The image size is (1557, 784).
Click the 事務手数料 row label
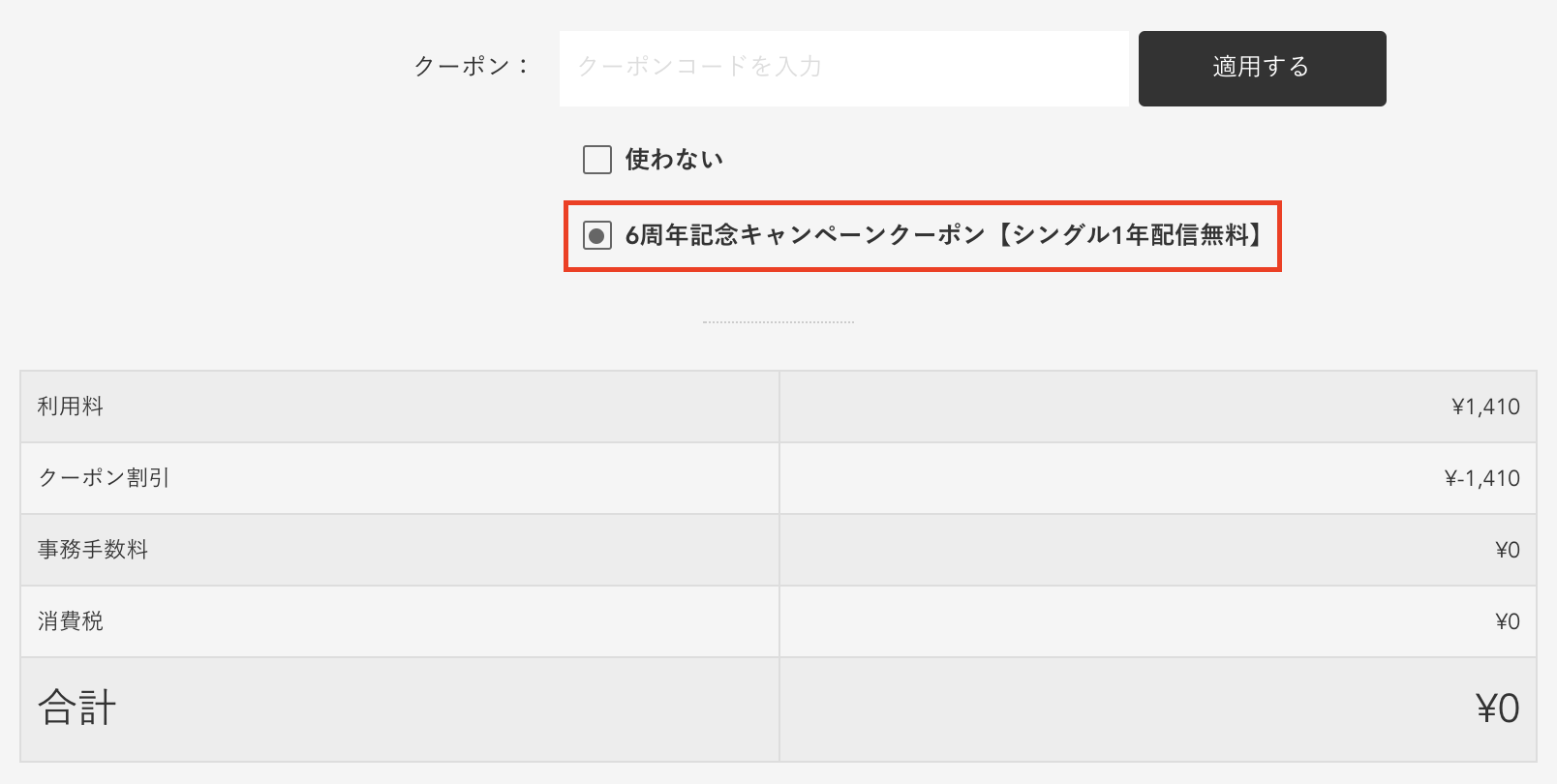click(x=93, y=550)
